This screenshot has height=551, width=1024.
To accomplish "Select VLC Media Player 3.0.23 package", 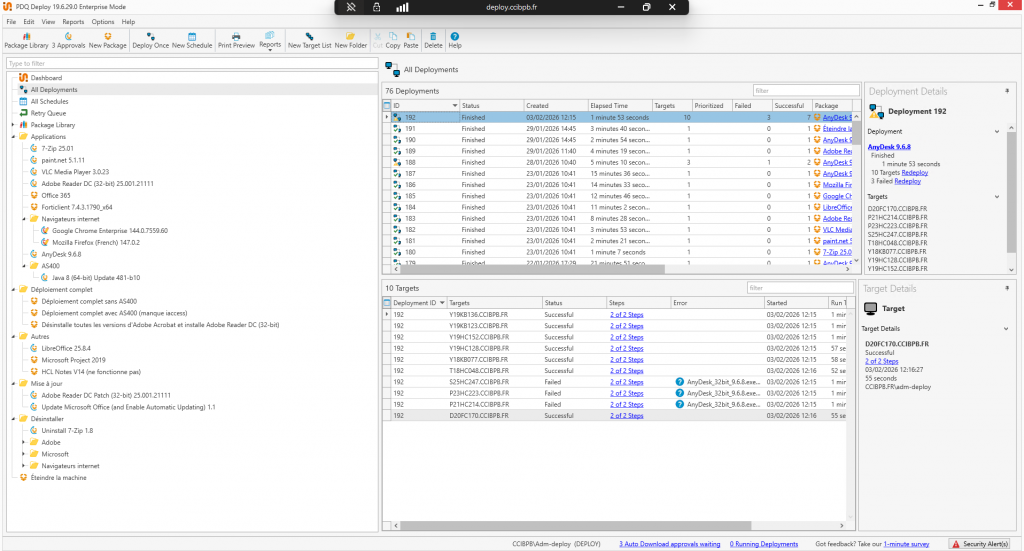I will pos(74,172).
